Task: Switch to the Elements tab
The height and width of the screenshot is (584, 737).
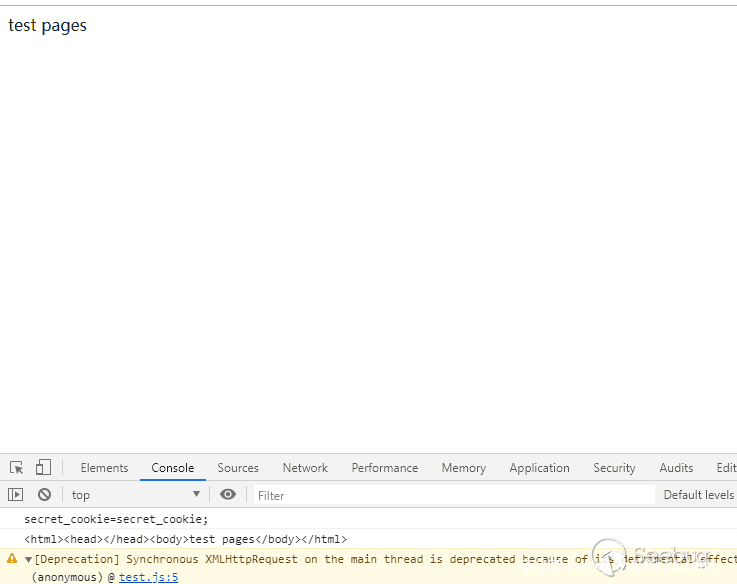Action: pyautogui.click(x=104, y=468)
